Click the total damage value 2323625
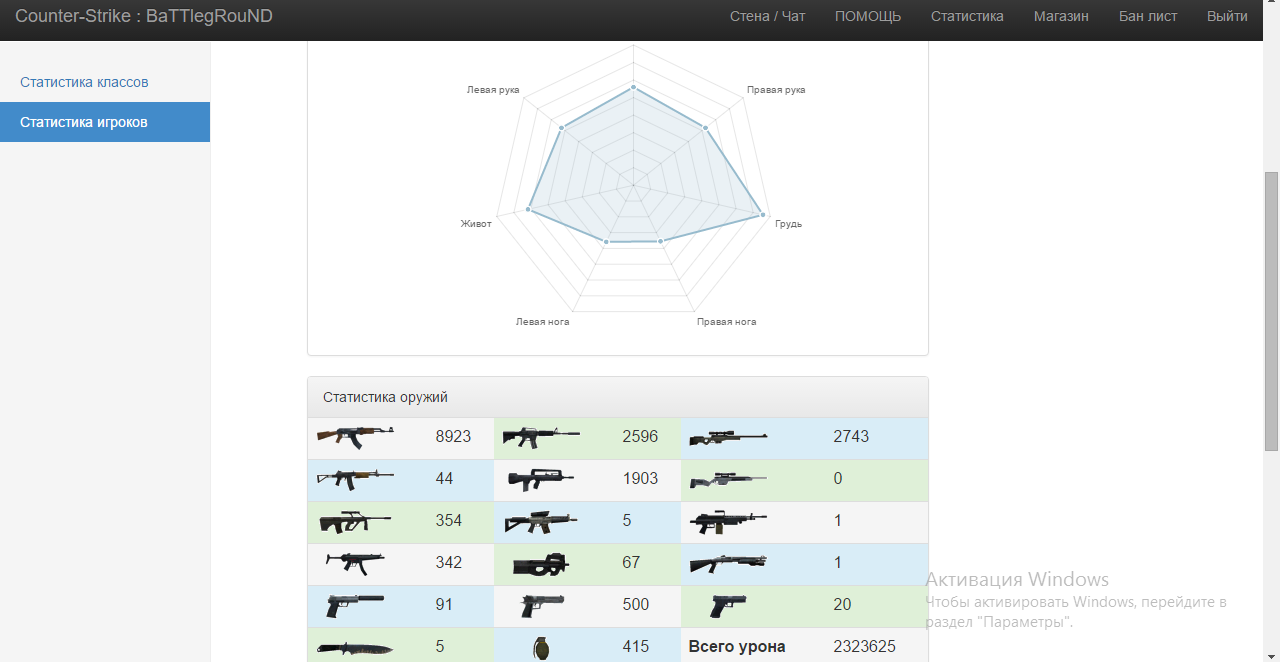The width and height of the screenshot is (1280, 662). pos(865,647)
